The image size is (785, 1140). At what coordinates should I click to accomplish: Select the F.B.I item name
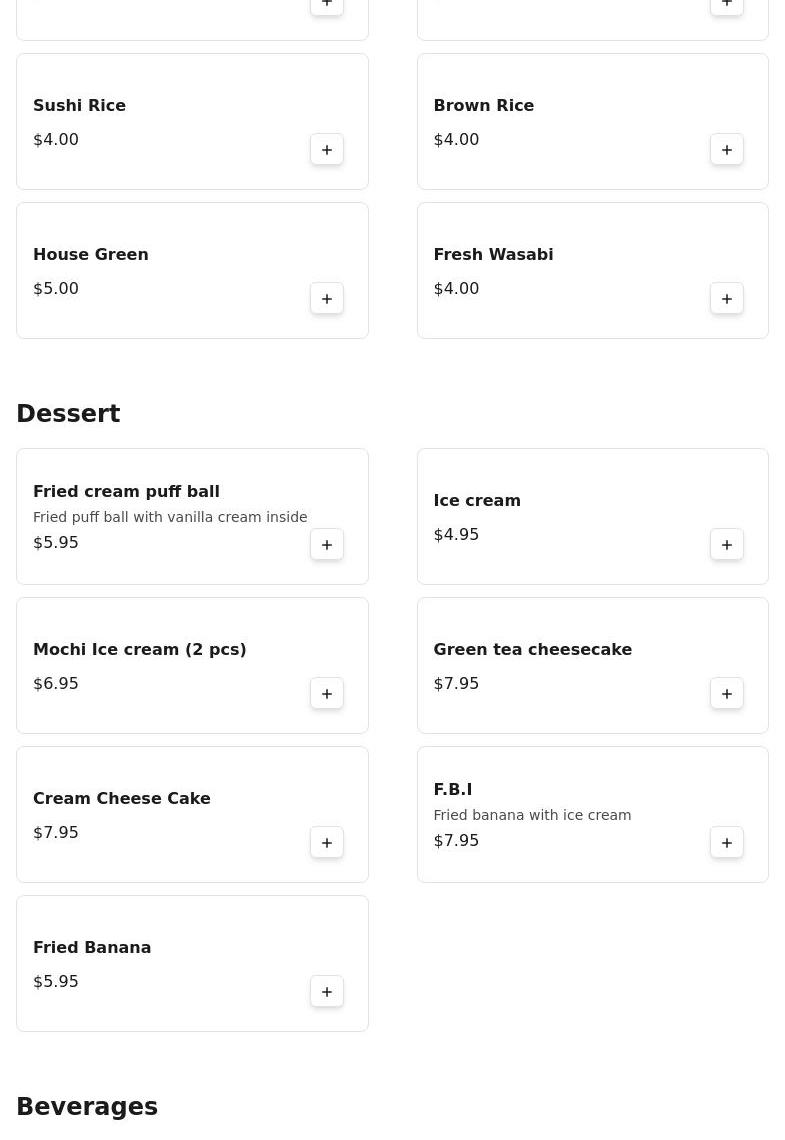(x=452, y=790)
